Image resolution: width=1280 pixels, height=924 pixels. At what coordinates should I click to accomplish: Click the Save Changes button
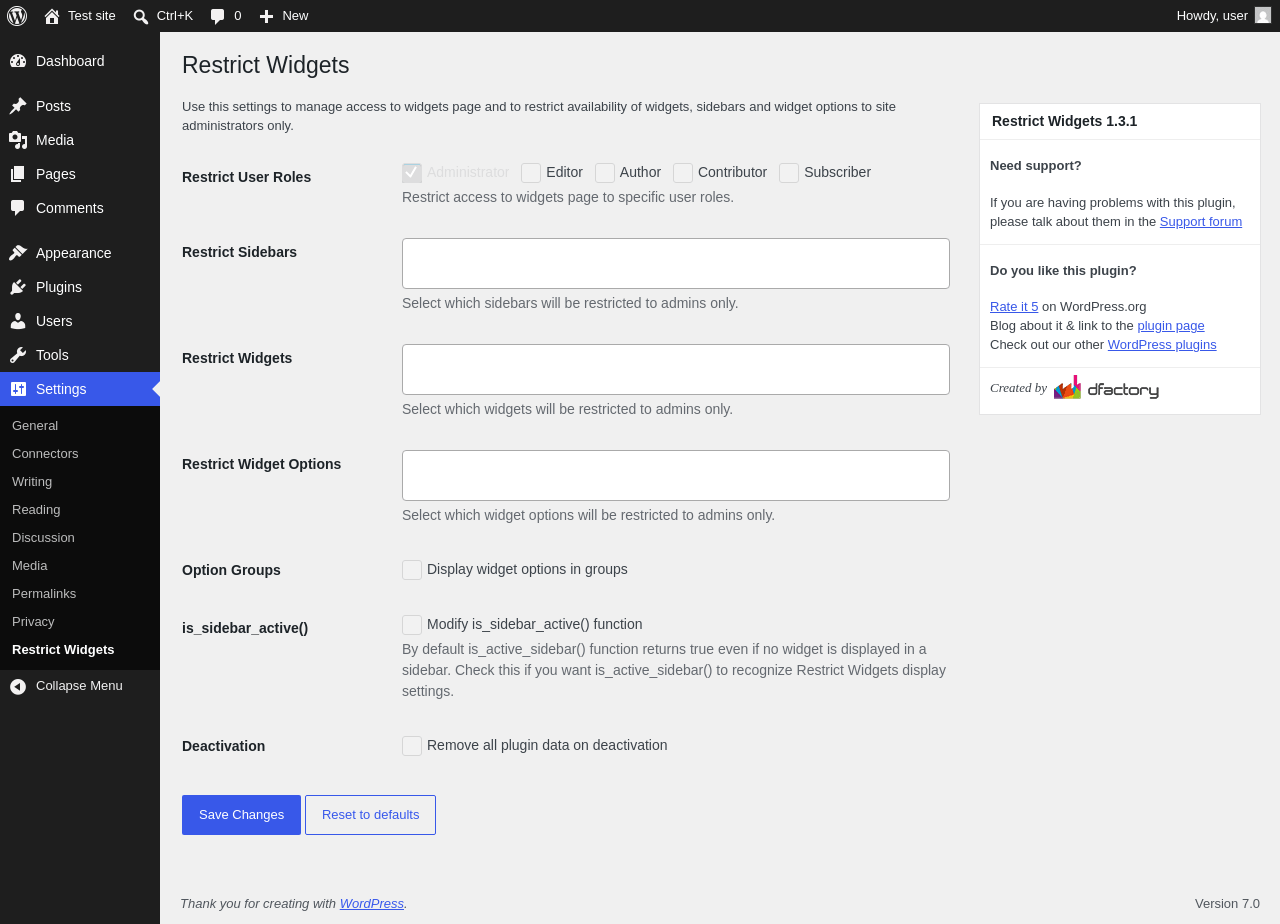tap(241, 815)
